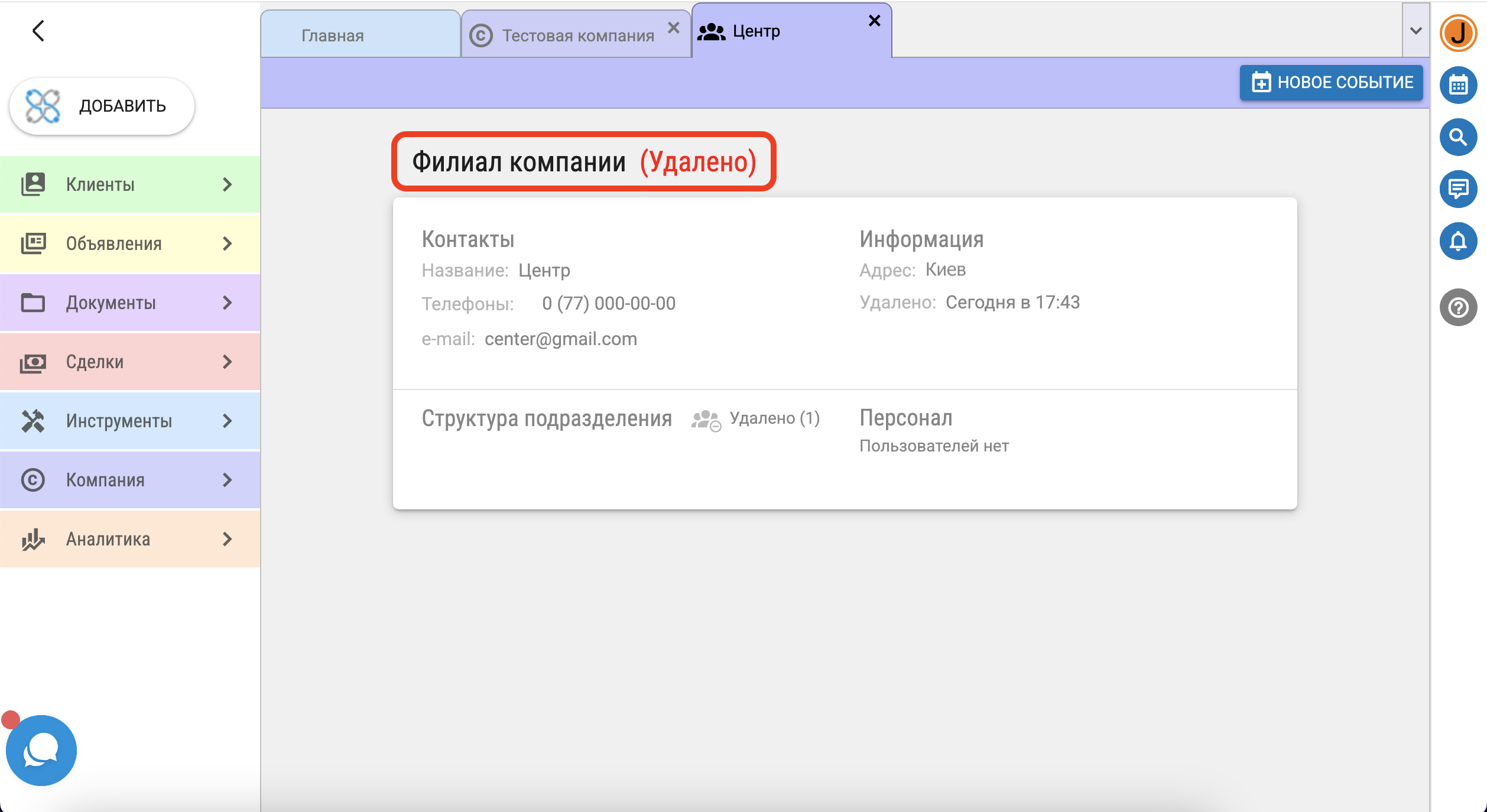The image size is (1487, 812).
Task: Open the support chat widget bubble
Action: (x=41, y=750)
